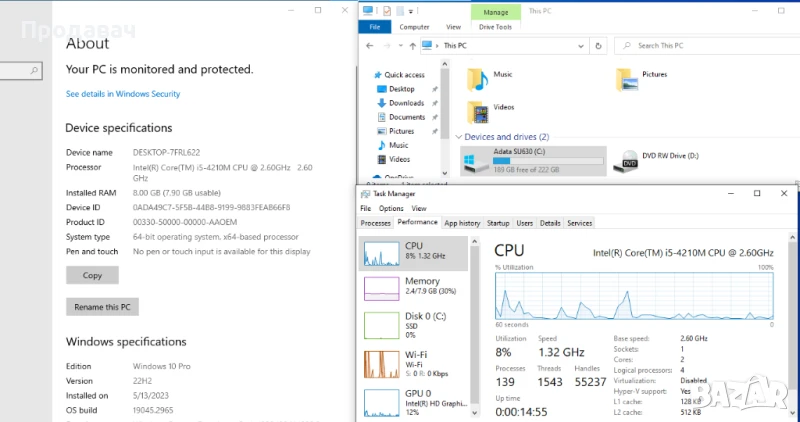The height and width of the screenshot is (422, 800).
Task: Open See details in Windows Security link
Action: coord(123,94)
